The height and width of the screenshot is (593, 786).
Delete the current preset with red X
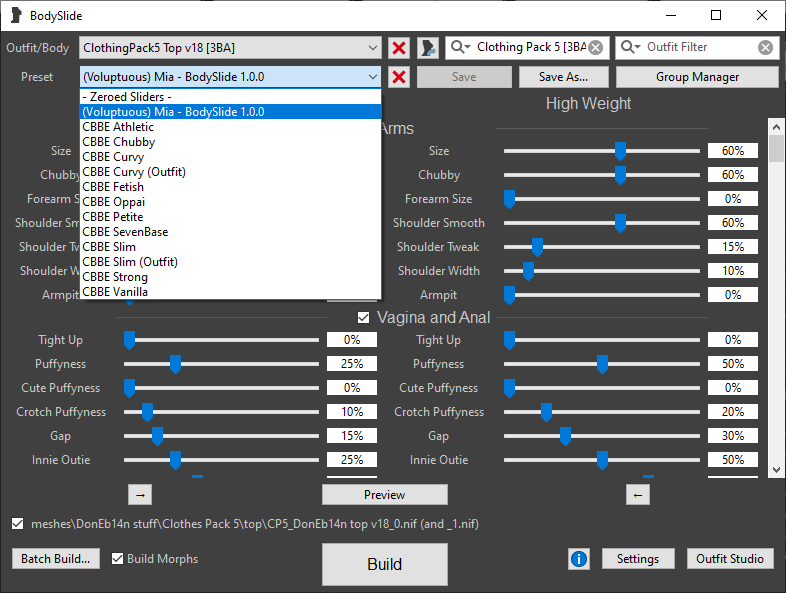point(399,77)
